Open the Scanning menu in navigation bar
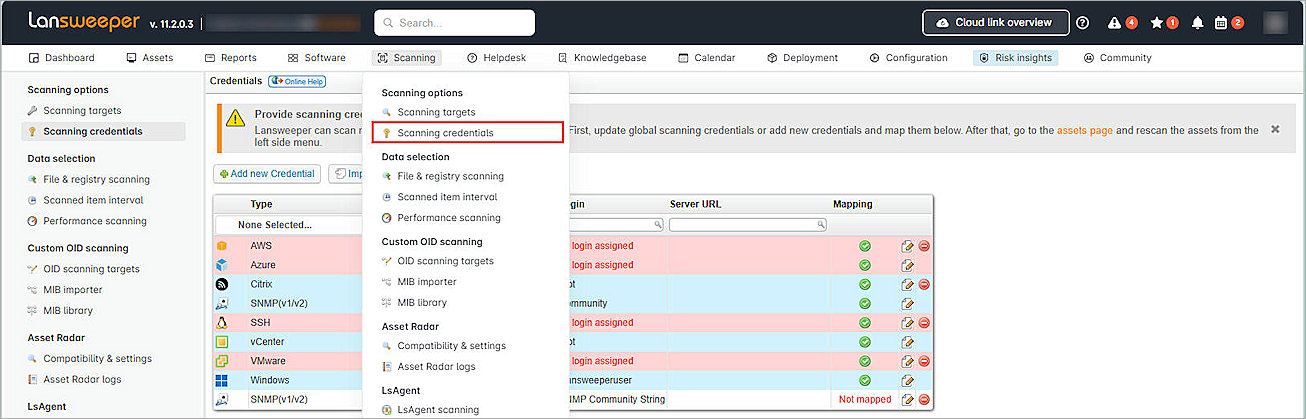Viewport: 1306px width, 419px height. click(406, 58)
